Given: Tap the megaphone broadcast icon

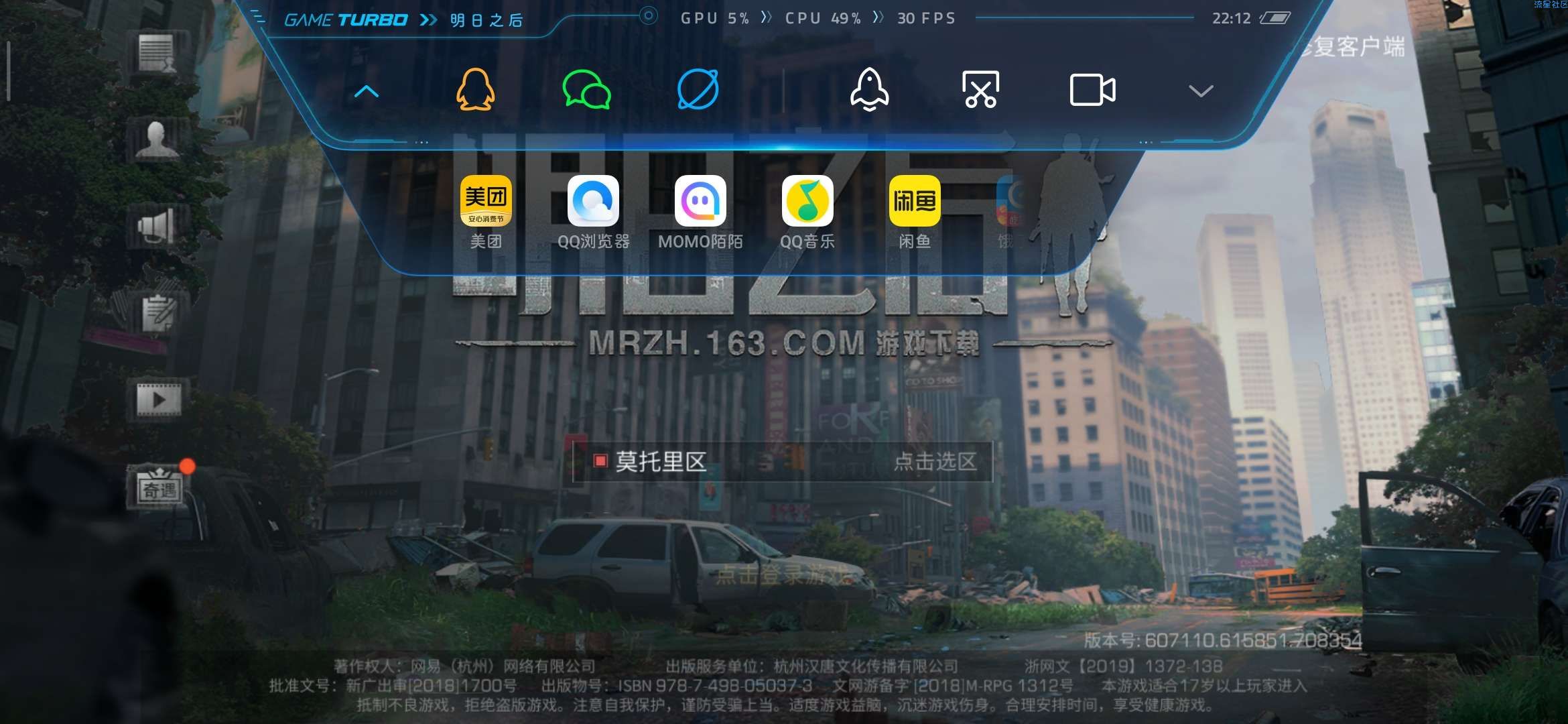Looking at the screenshot, I should (156, 227).
